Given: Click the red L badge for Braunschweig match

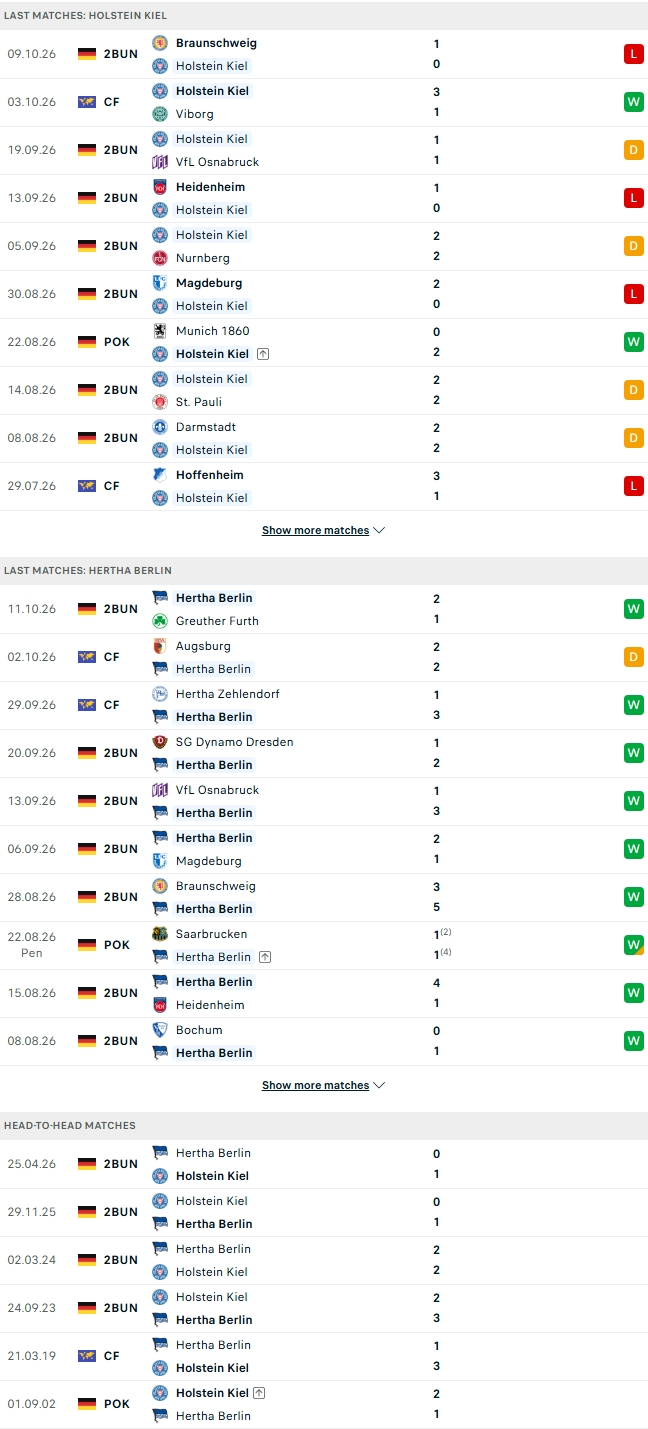Looking at the screenshot, I should pos(634,54).
